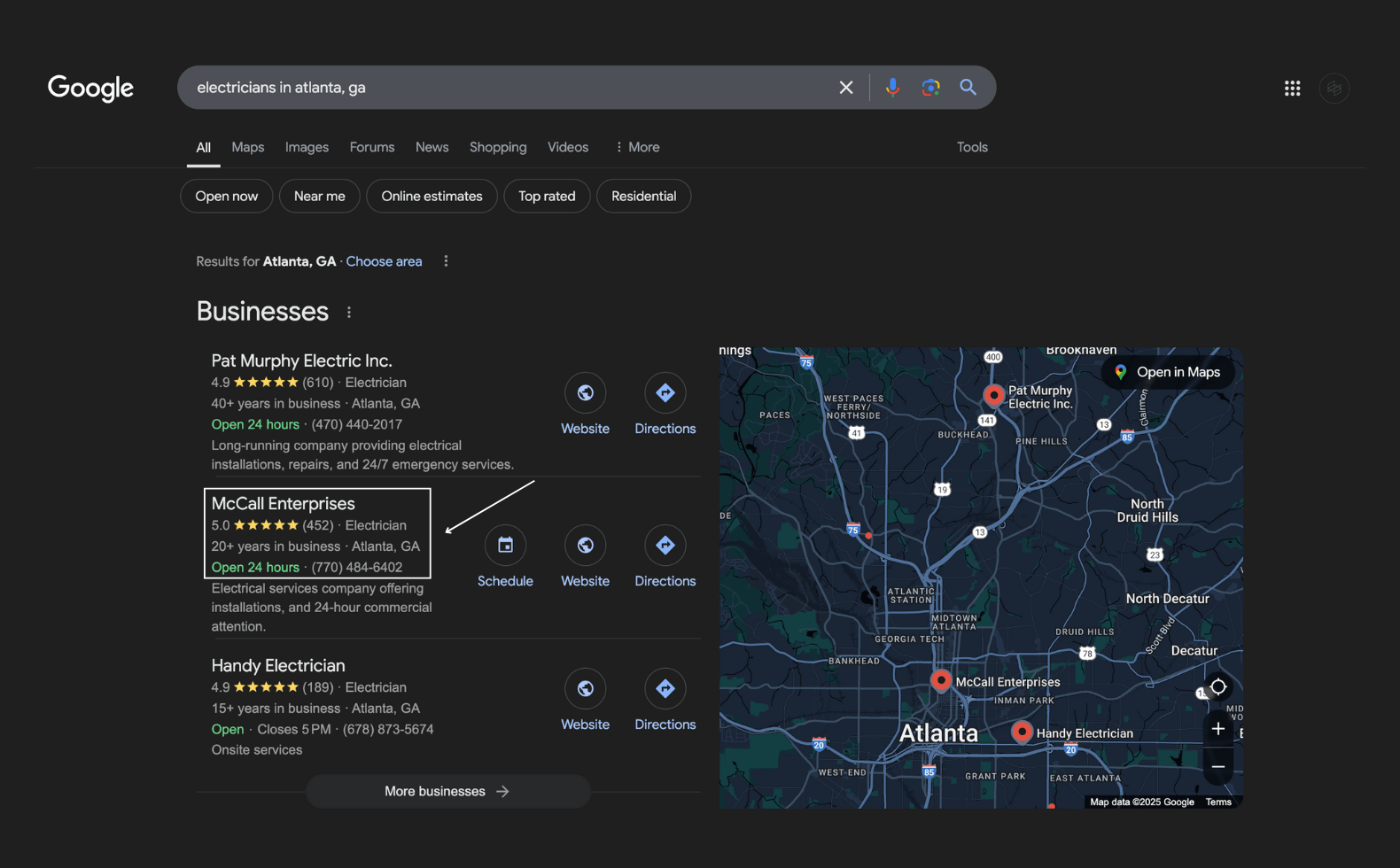The height and width of the screenshot is (868, 1400).
Task: Toggle the Near me filter chip
Action: pos(320,197)
